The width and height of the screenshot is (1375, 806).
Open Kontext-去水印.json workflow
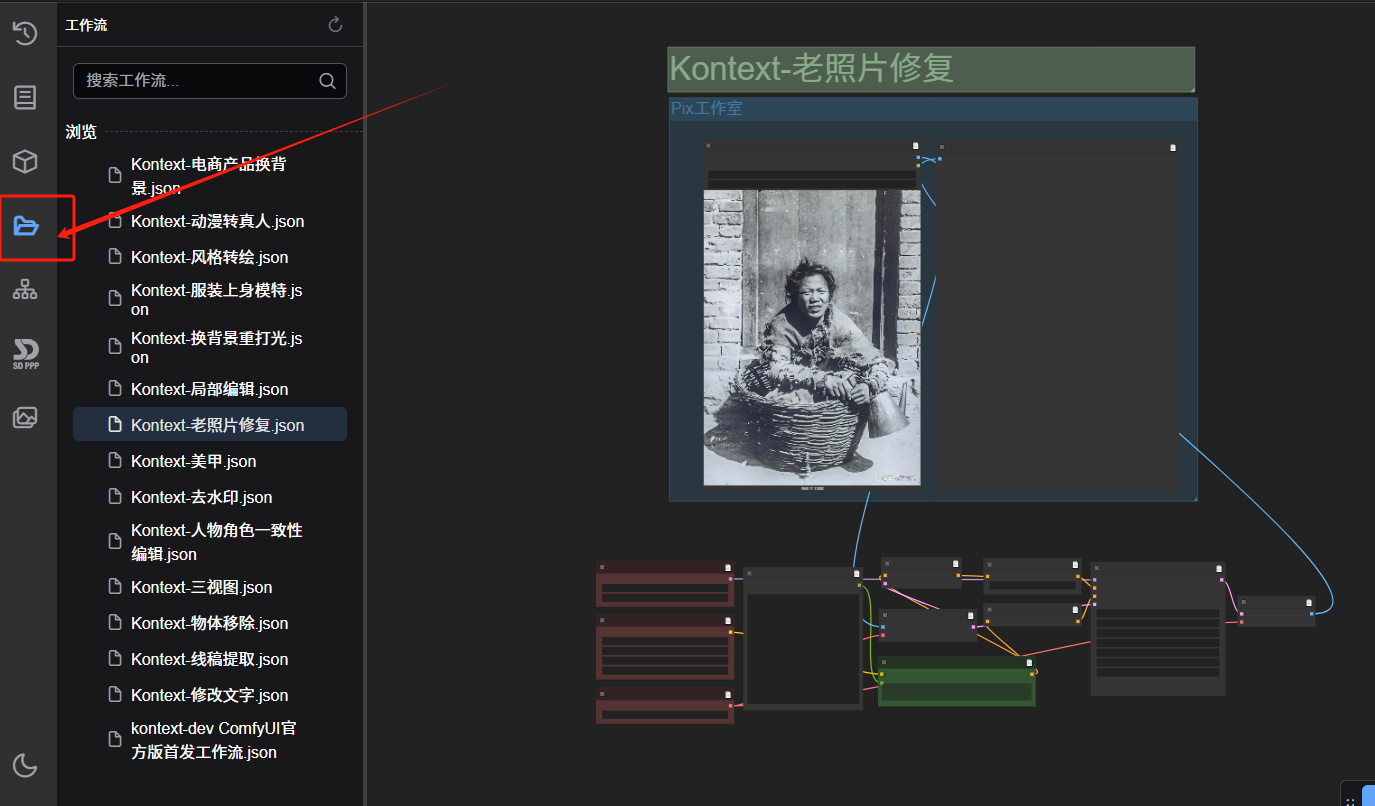210,497
